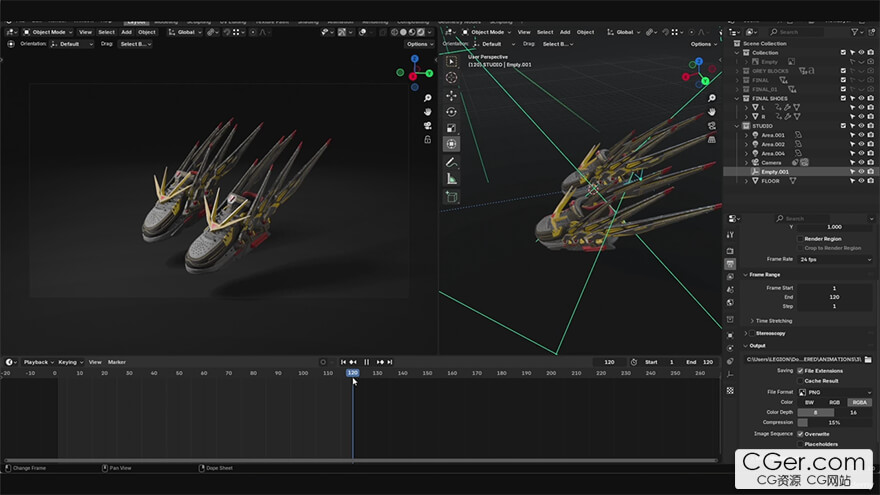Click the zoom magnifier icon in left viewport
This screenshot has width=880, height=495.
point(428,98)
